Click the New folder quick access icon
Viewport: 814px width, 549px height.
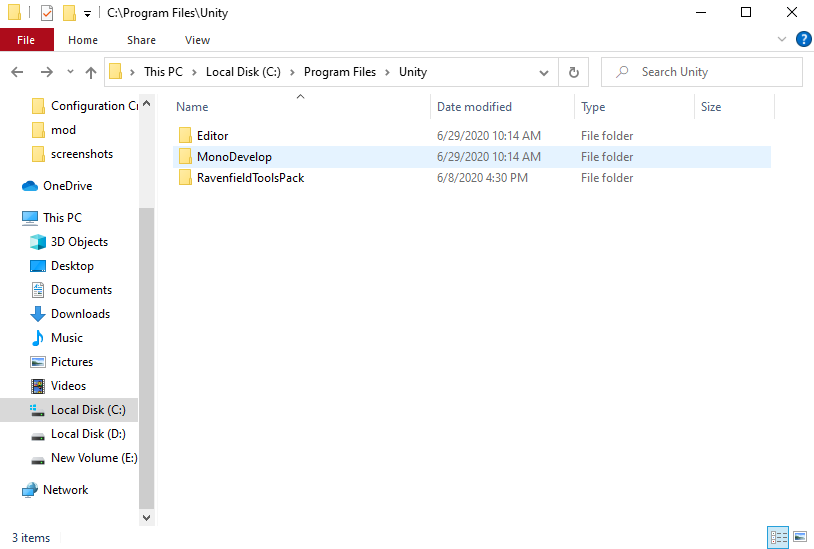pyautogui.click(x=69, y=12)
